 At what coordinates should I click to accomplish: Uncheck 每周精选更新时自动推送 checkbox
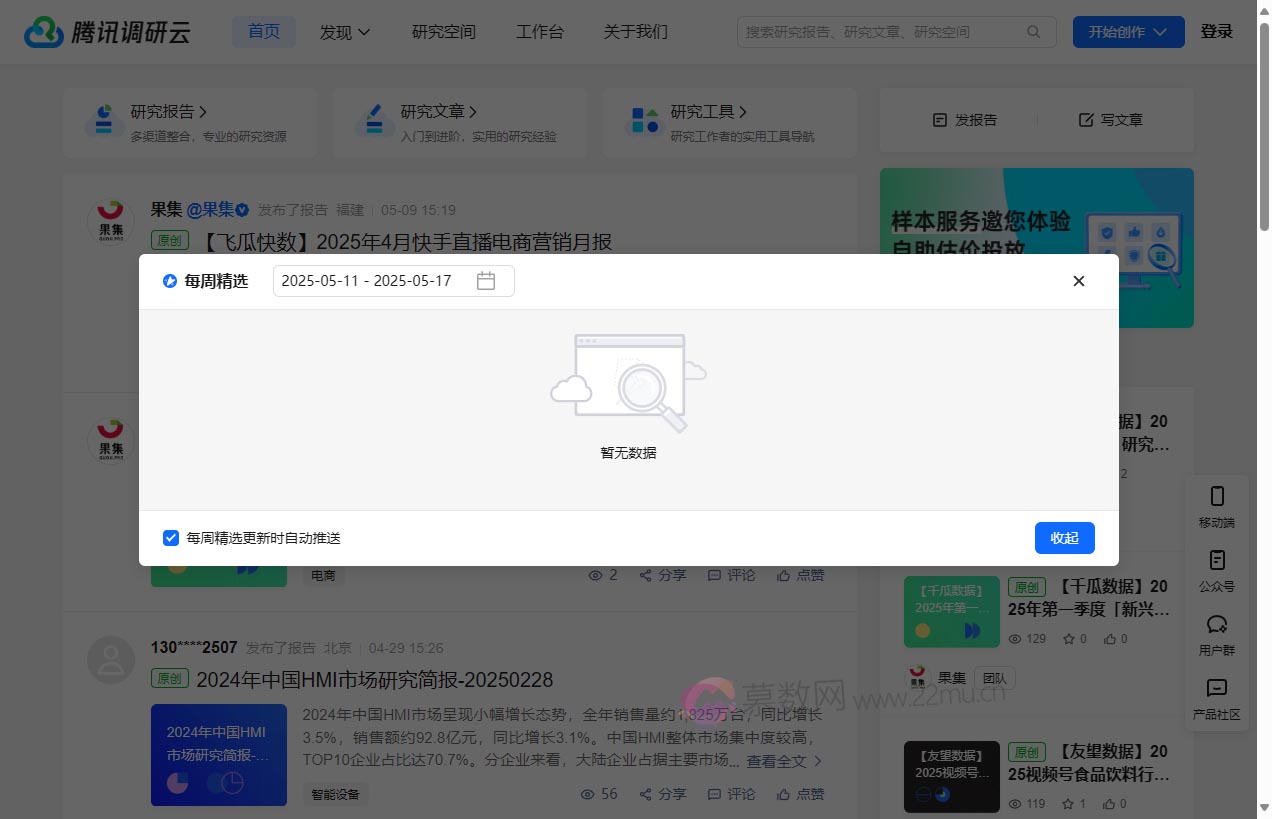point(171,538)
